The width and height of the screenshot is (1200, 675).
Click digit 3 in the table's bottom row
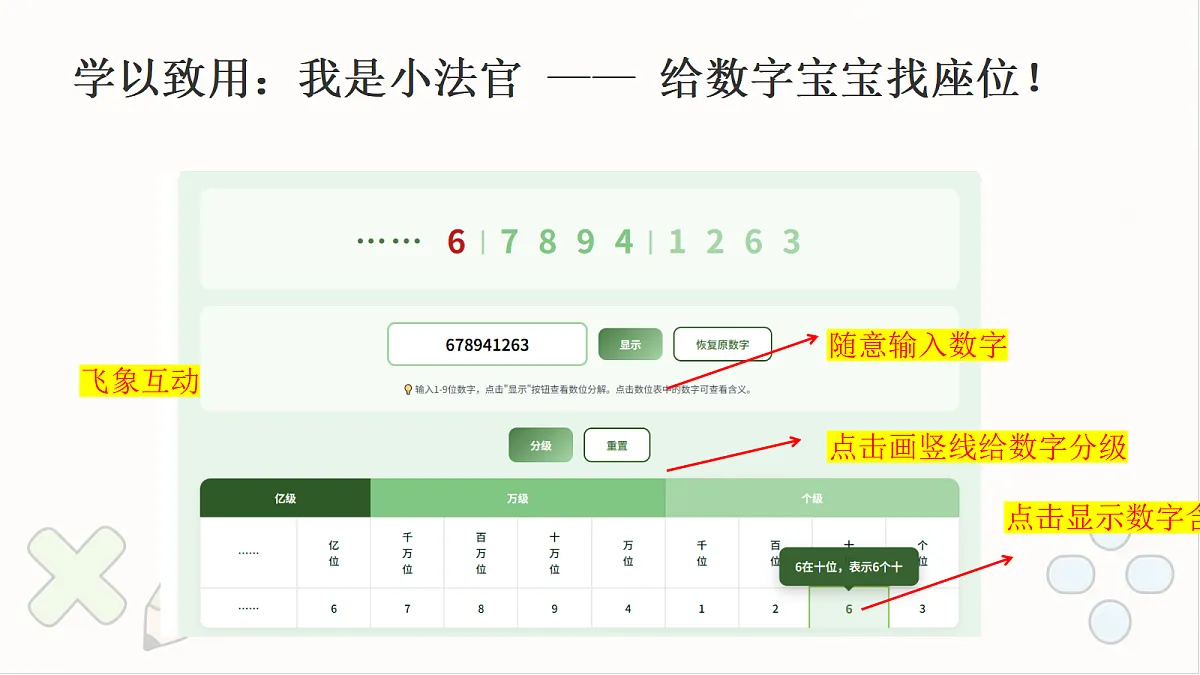point(922,609)
